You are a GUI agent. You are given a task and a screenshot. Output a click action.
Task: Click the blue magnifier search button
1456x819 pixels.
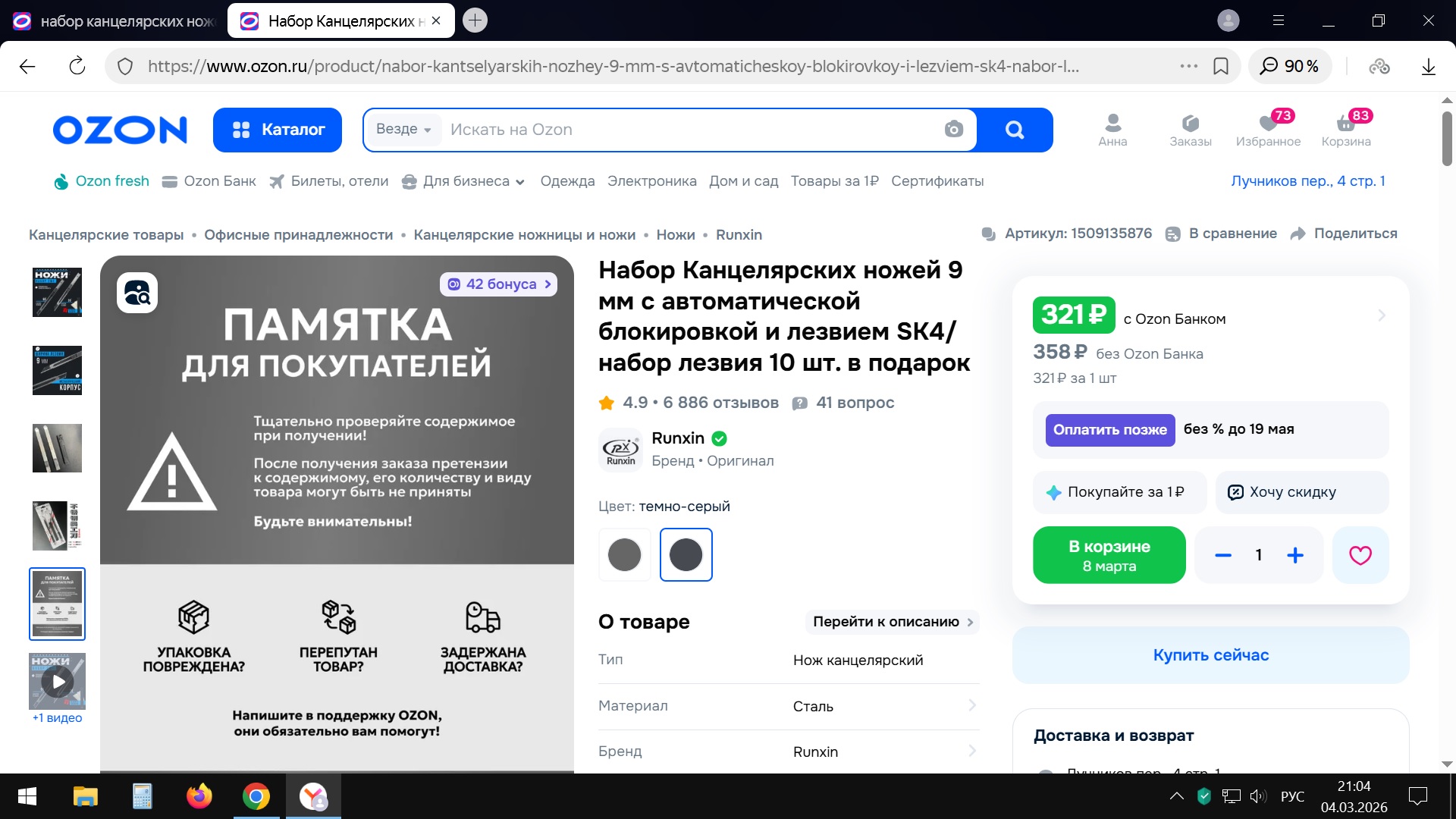1015,130
